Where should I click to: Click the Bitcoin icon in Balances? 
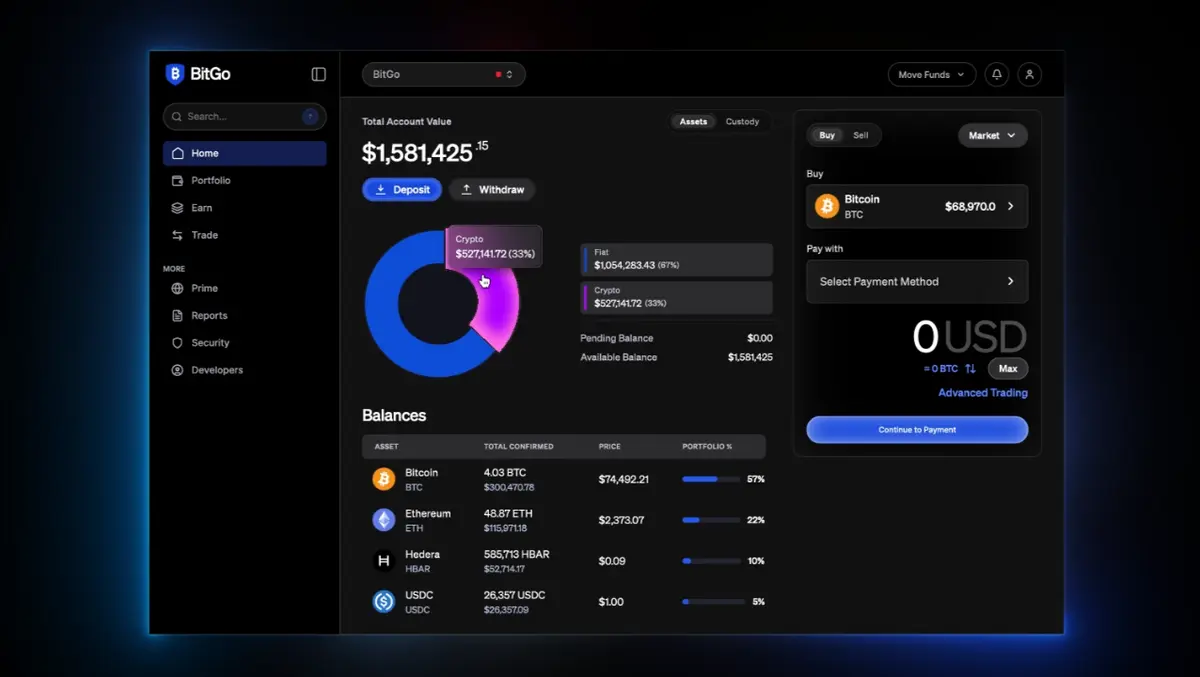pos(384,479)
